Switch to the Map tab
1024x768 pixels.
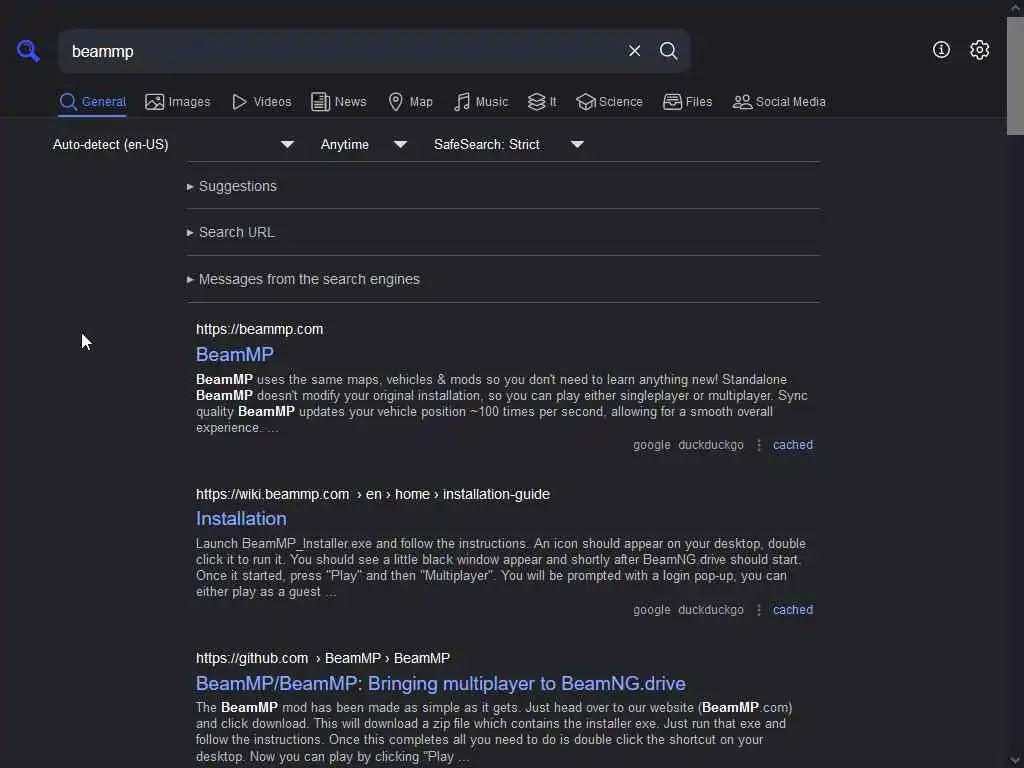click(410, 102)
